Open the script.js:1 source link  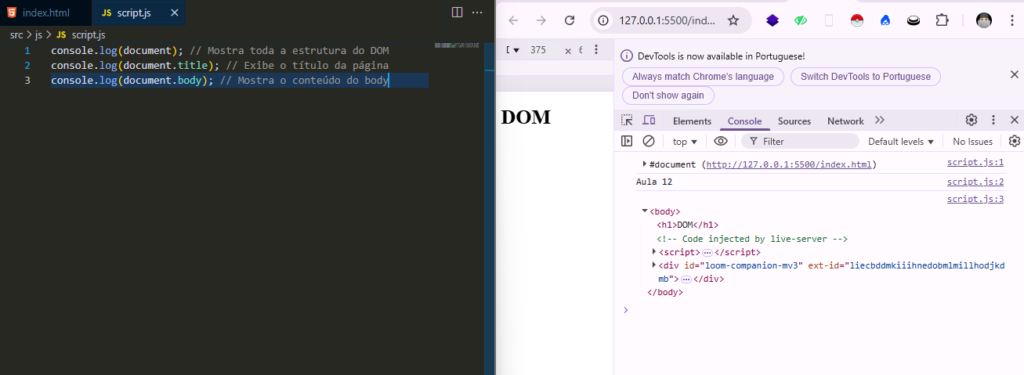click(975, 163)
